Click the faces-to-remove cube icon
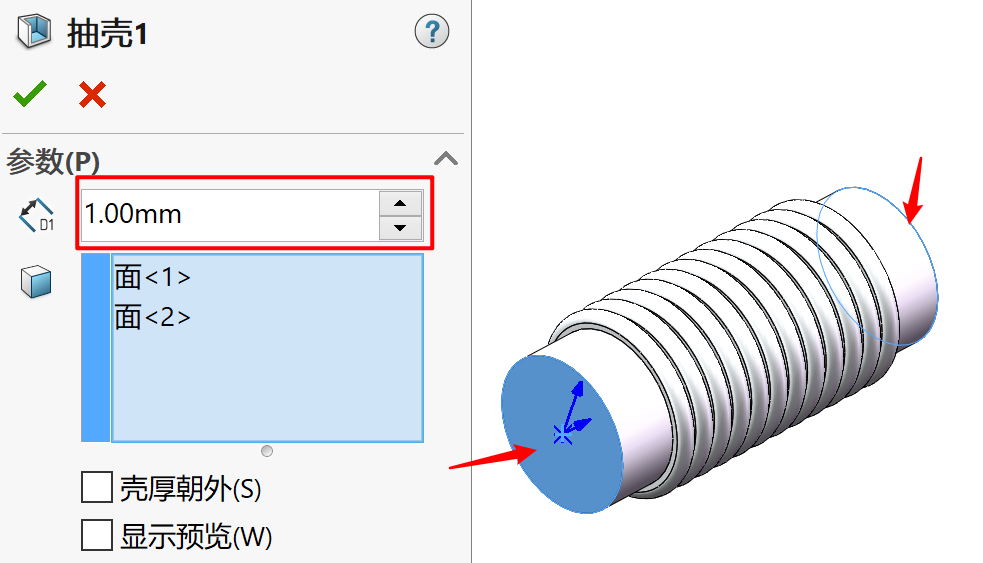 (x=36, y=282)
